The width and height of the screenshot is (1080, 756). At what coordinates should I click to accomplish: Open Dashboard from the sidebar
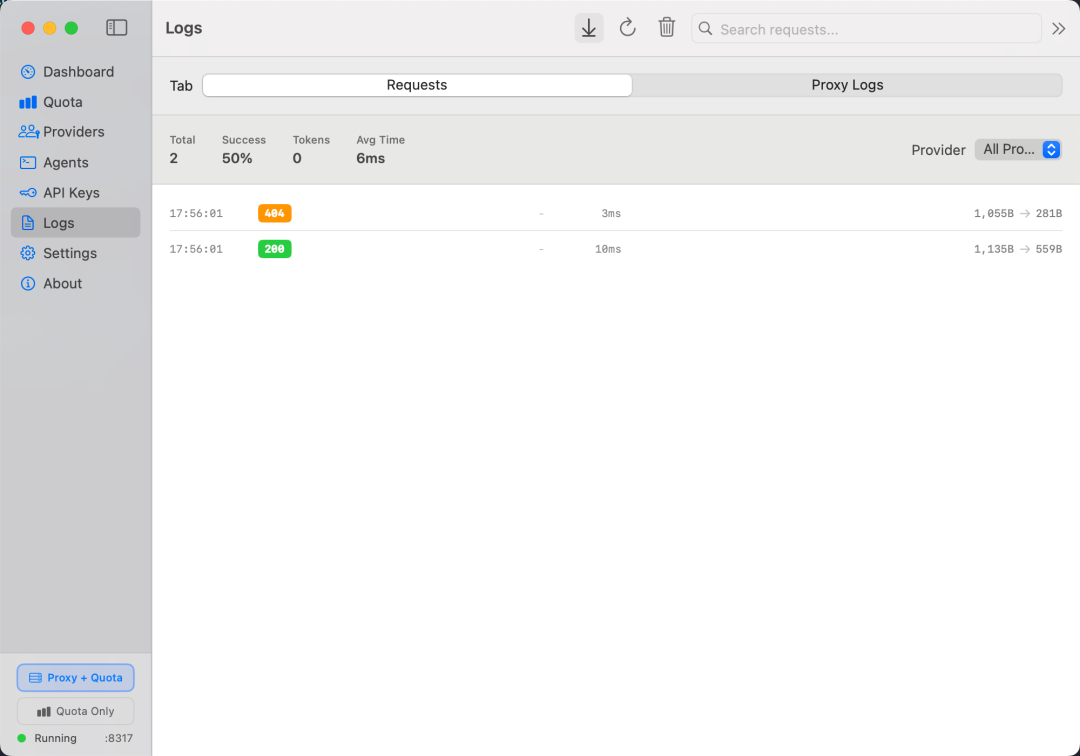(76, 72)
